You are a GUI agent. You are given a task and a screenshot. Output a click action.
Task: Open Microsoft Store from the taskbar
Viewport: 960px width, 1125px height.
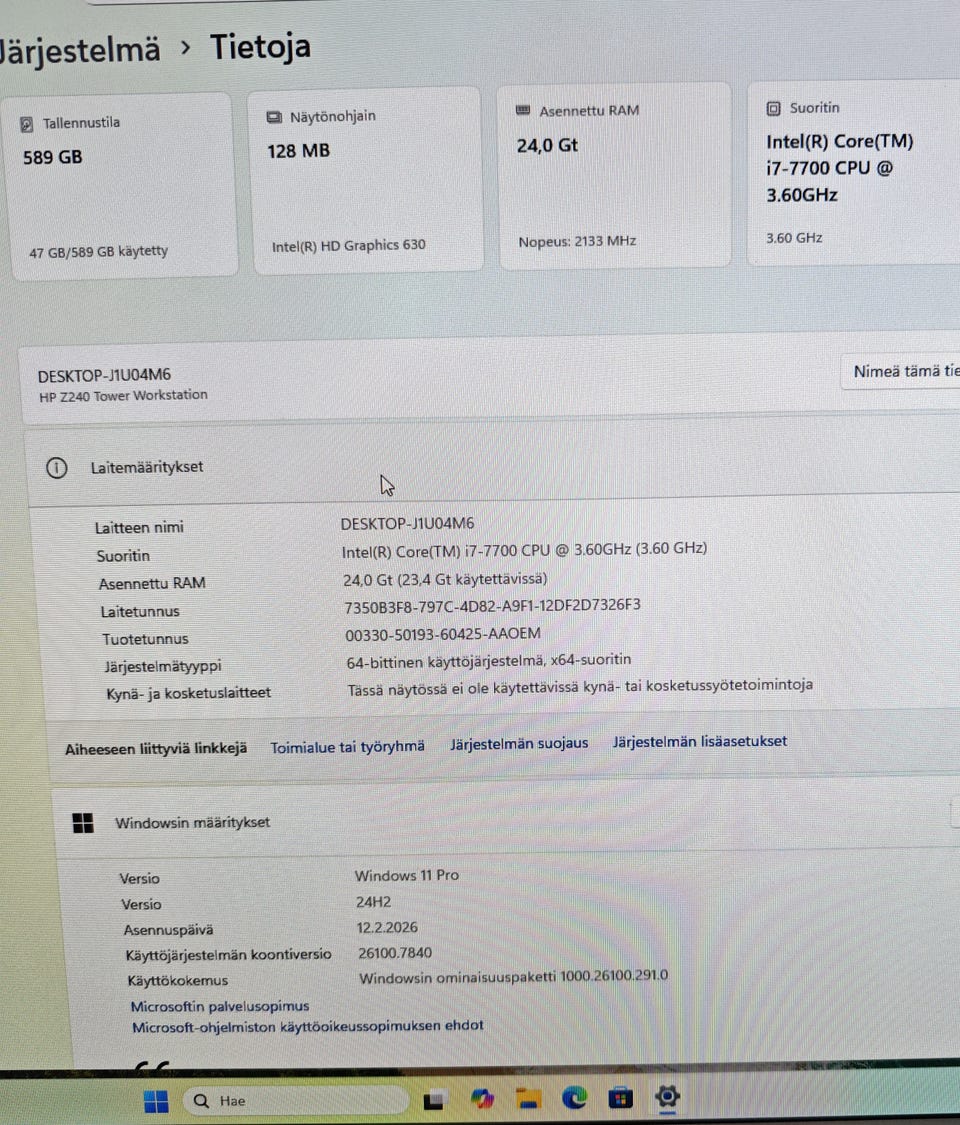pos(620,1097)
